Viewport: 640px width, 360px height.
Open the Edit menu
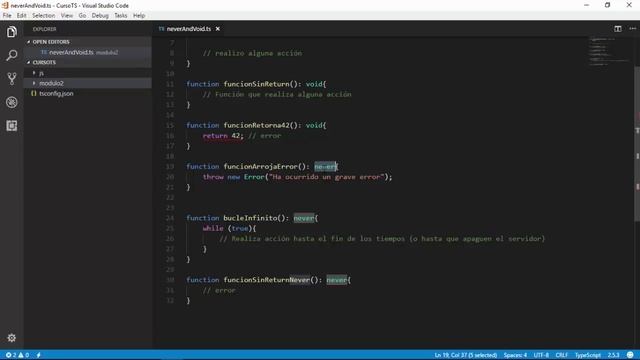pyautogui.click(x=21, y=16)
